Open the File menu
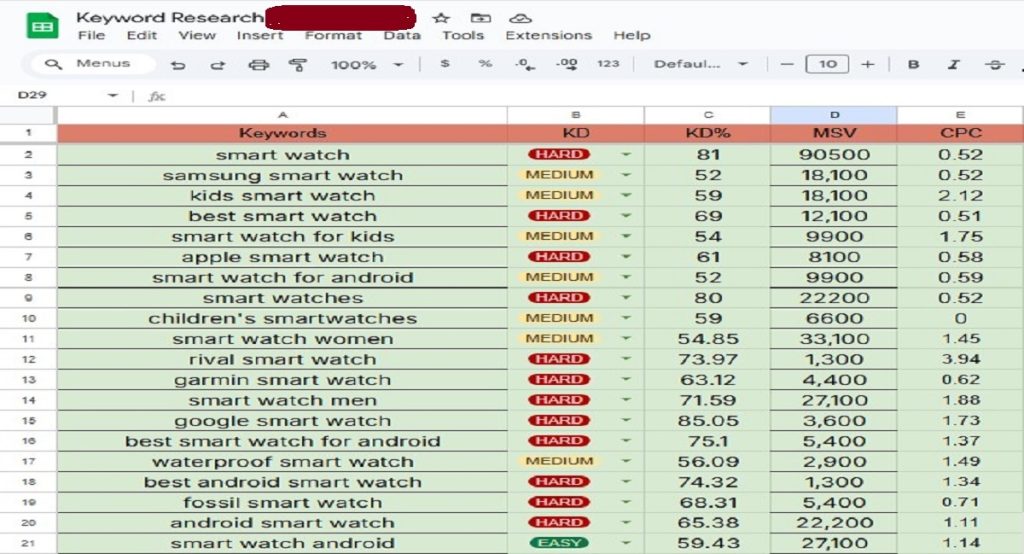 (x=91, y=35)
